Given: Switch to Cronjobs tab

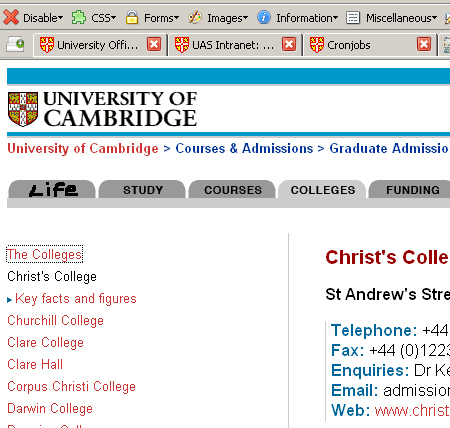Looking at the screenshot, I should pos(370,45).
